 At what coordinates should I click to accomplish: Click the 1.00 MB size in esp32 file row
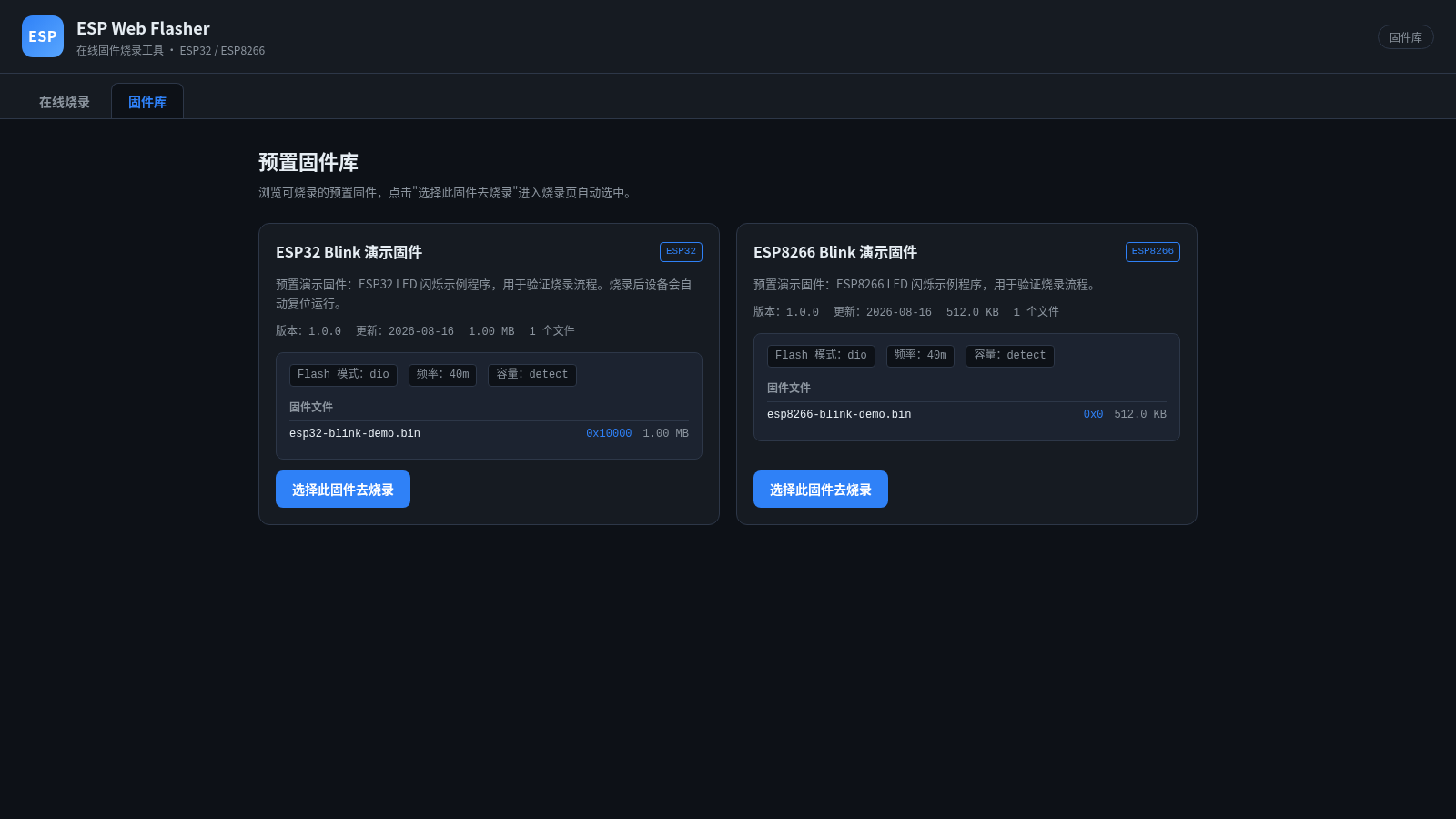point(665,434)
